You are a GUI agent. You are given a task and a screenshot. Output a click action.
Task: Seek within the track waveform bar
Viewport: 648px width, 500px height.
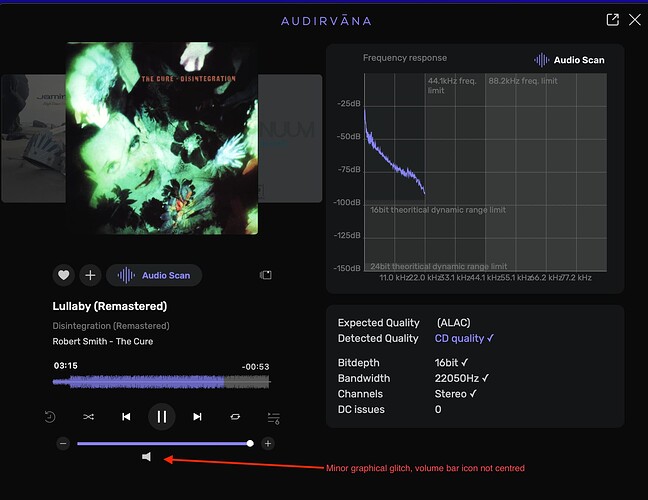(x=162, y=382)
